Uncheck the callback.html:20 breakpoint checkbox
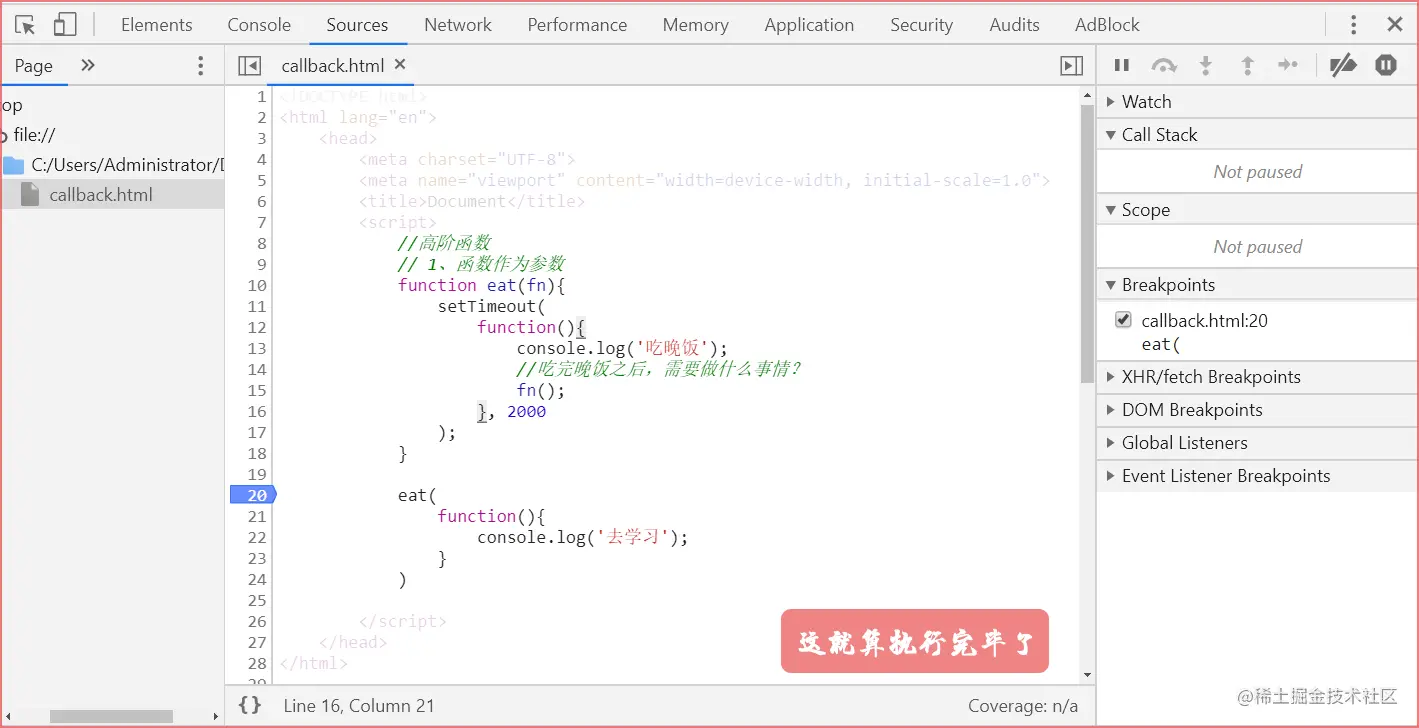The width and height of the screenshot is (1419, 728). tap(1123, 320)
